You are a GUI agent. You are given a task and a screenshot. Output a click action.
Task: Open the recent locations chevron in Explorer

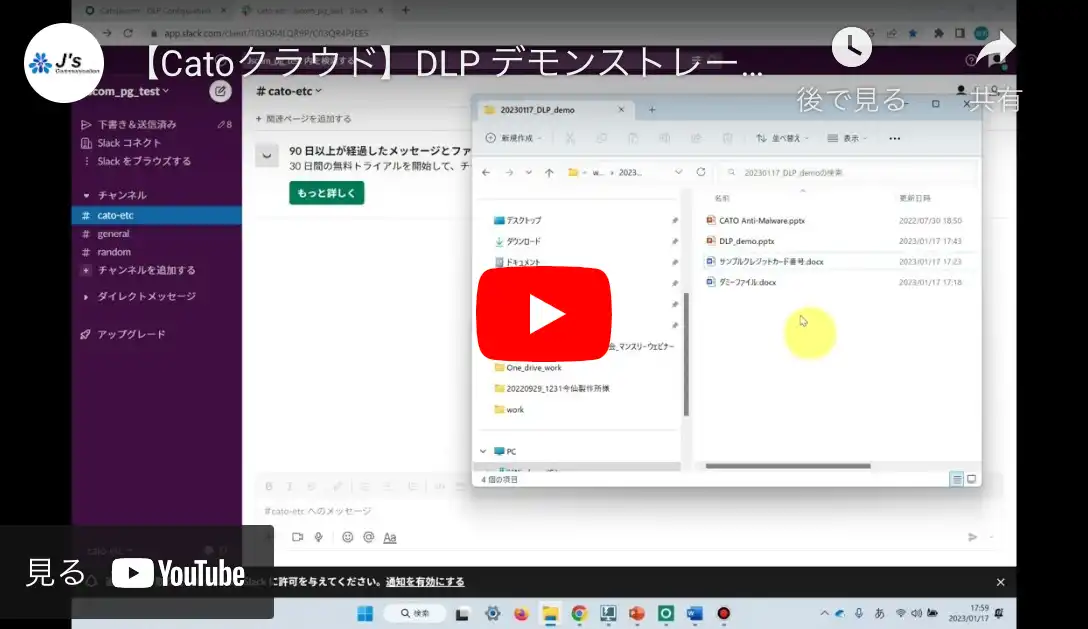[529, 172]
